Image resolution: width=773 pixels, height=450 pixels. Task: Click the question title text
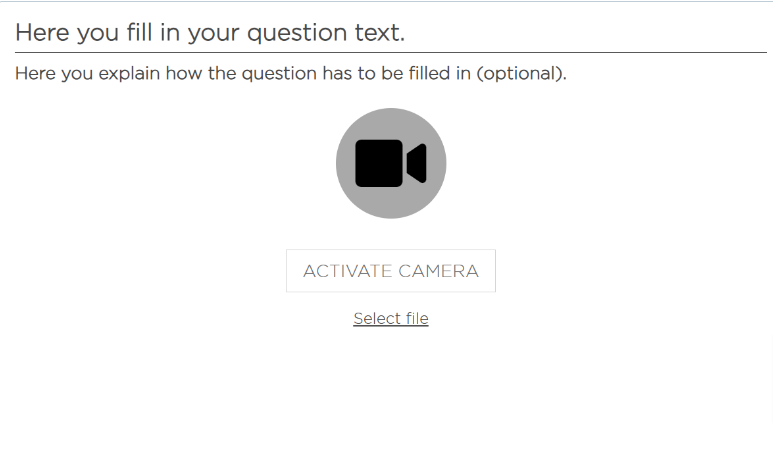click(x=210, y=33)
